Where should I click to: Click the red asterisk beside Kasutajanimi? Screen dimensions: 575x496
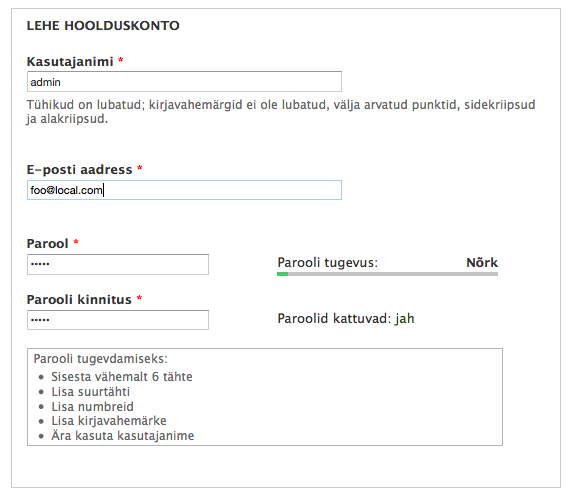point(121,60)
